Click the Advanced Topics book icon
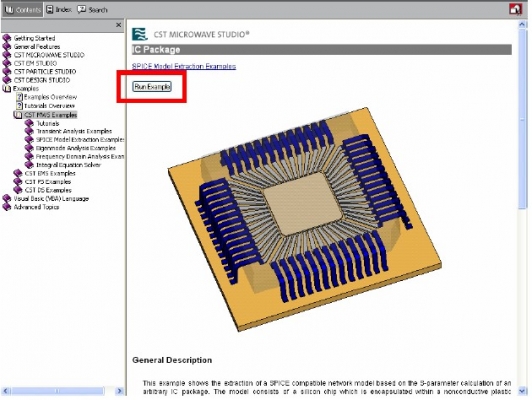The width and height of the screenshot is (532, 400). click(7, 207)
